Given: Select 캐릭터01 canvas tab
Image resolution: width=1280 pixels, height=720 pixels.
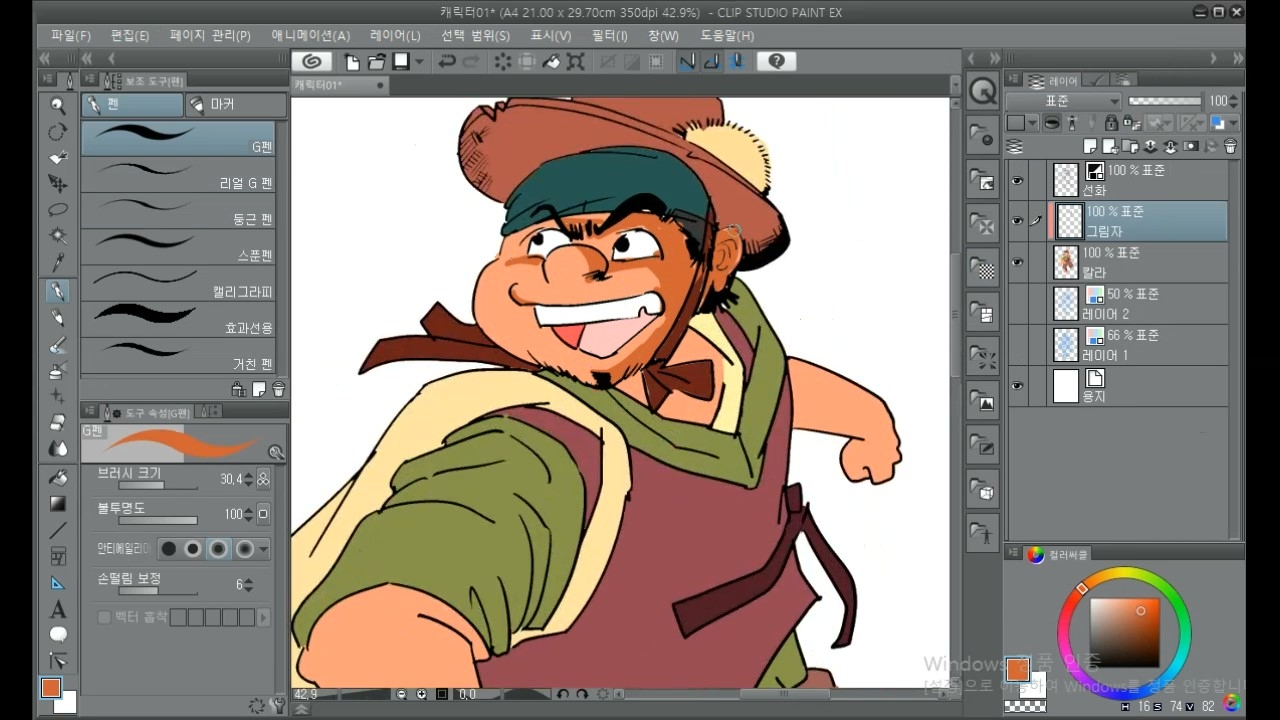Looking at the screenshot, I should [339, 85].
